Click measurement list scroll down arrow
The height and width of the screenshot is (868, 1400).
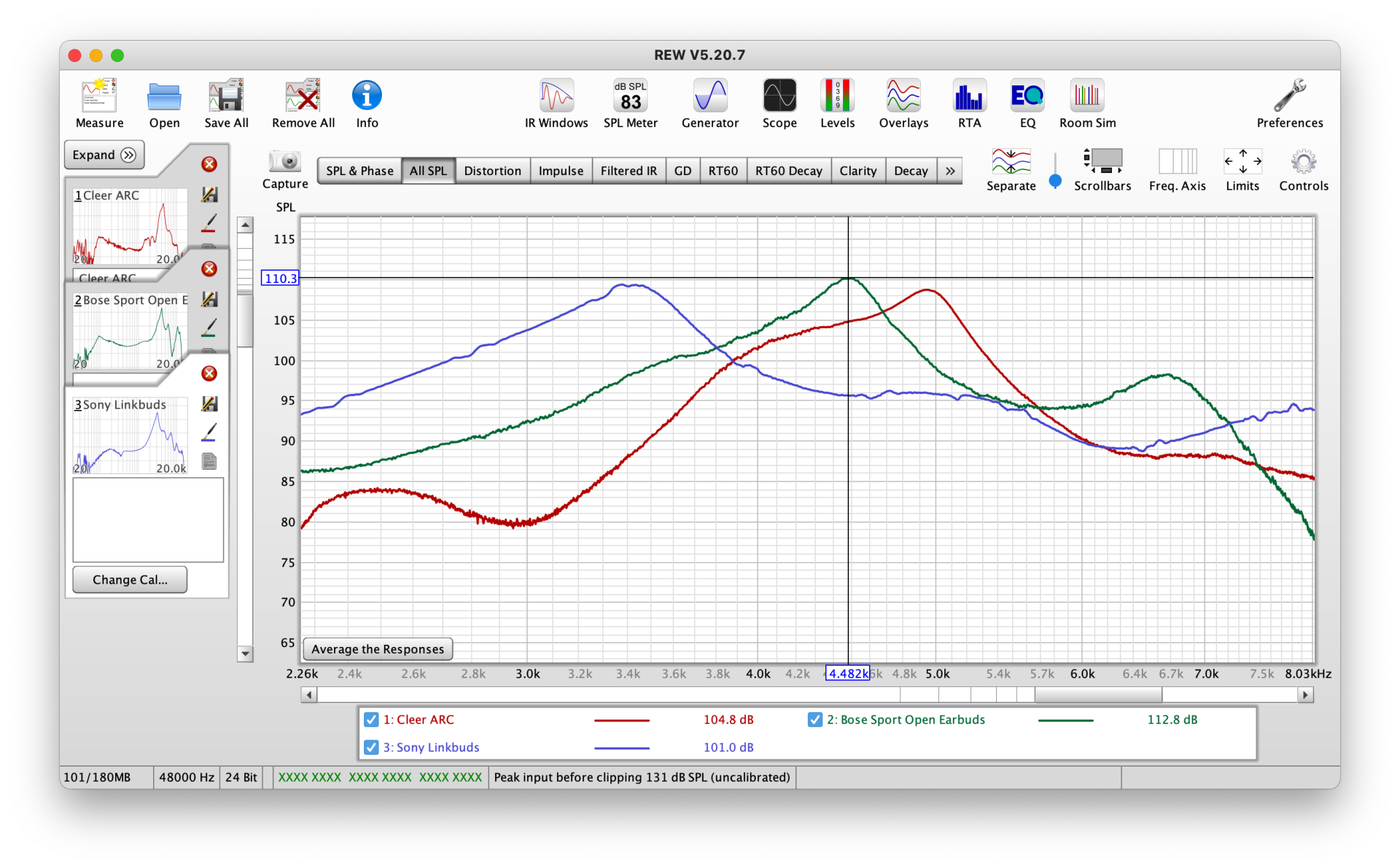[245, 654]
